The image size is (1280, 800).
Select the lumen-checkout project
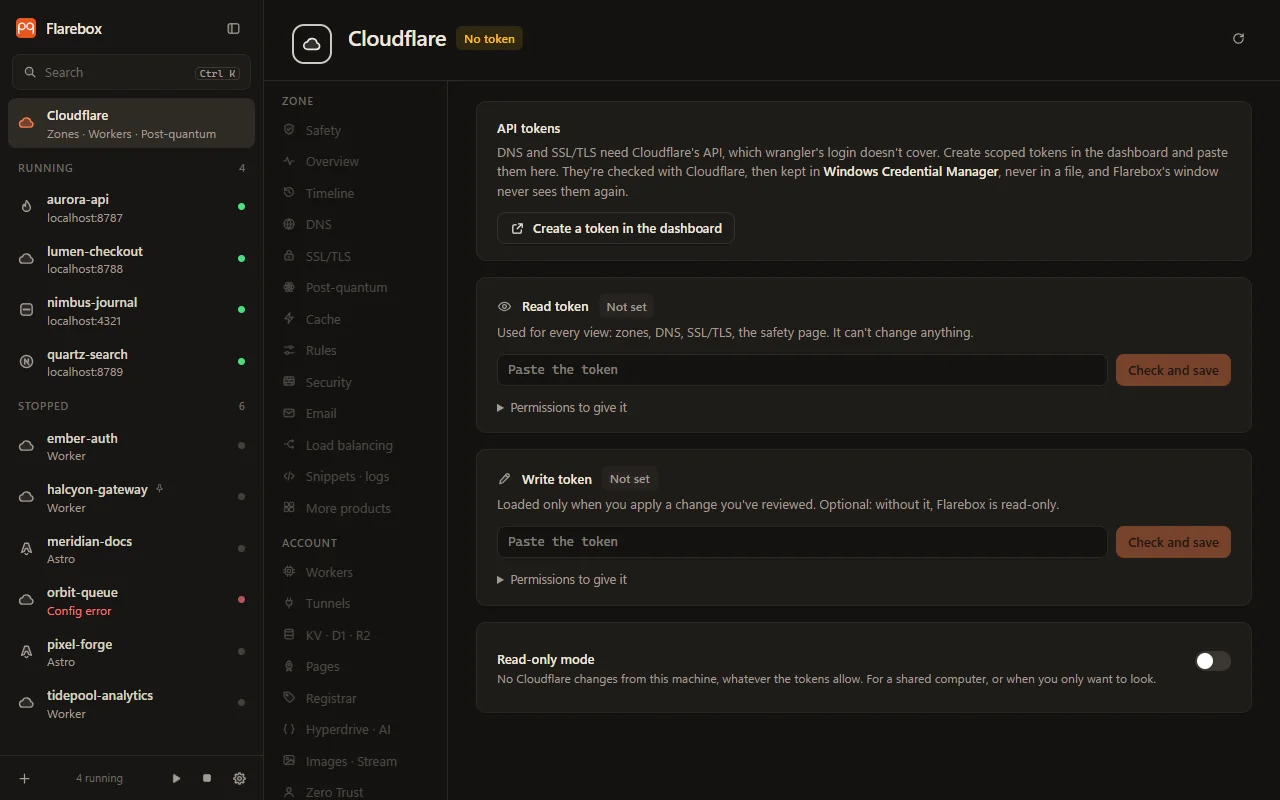point(131,259)
